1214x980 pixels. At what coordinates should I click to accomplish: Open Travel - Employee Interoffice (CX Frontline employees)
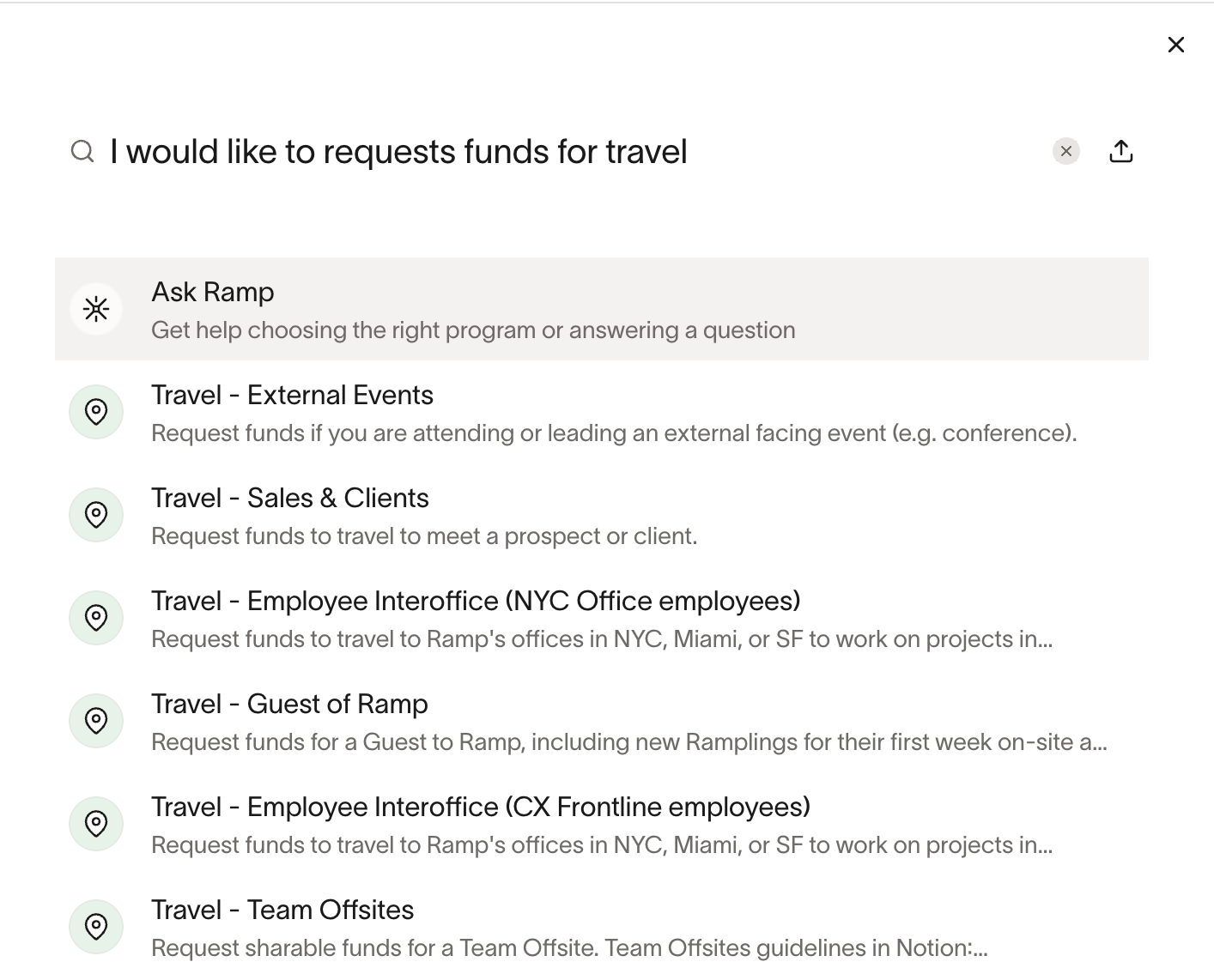(x=481, y=808)
